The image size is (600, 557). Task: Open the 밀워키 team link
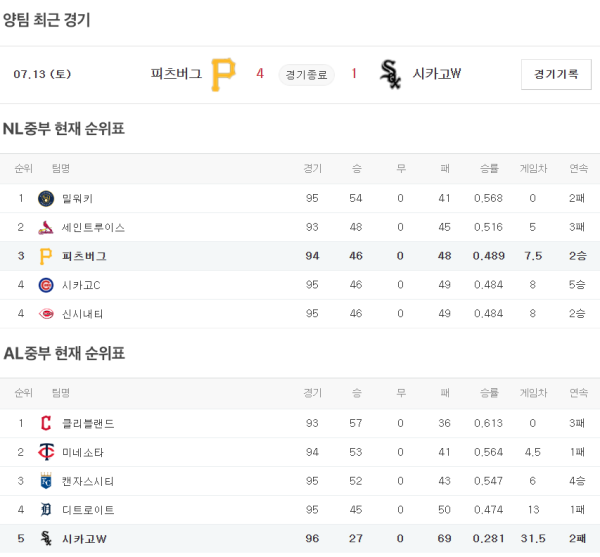(77, 198)
